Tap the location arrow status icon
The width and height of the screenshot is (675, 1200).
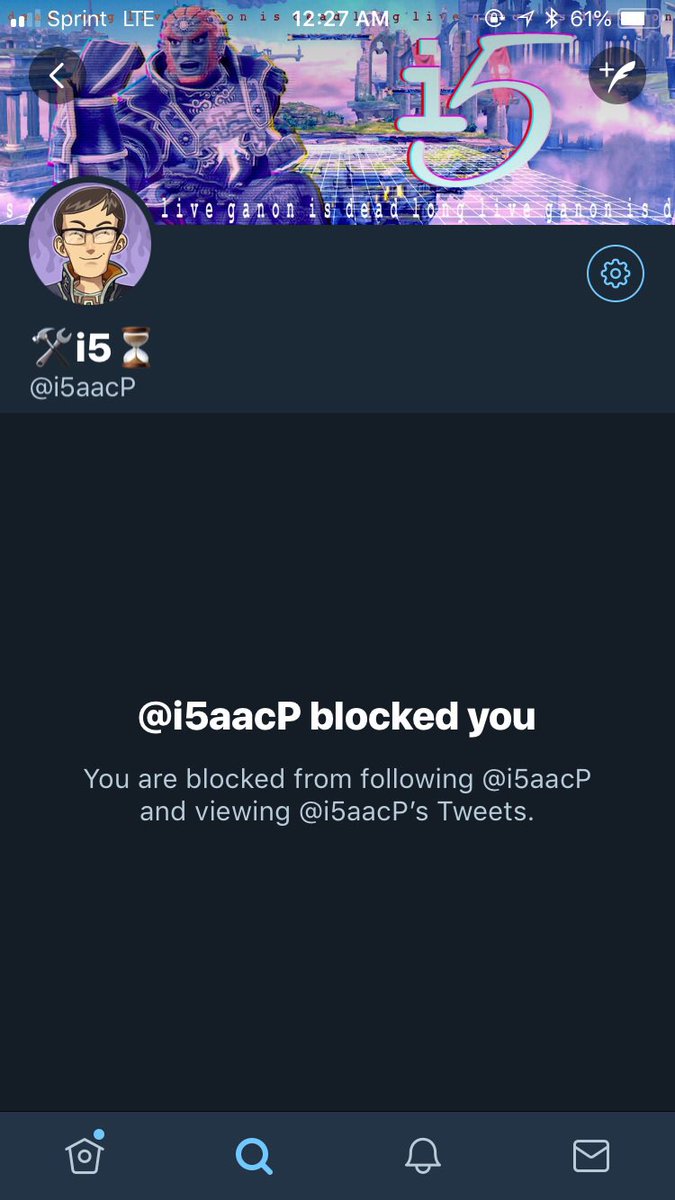[523, 18]
